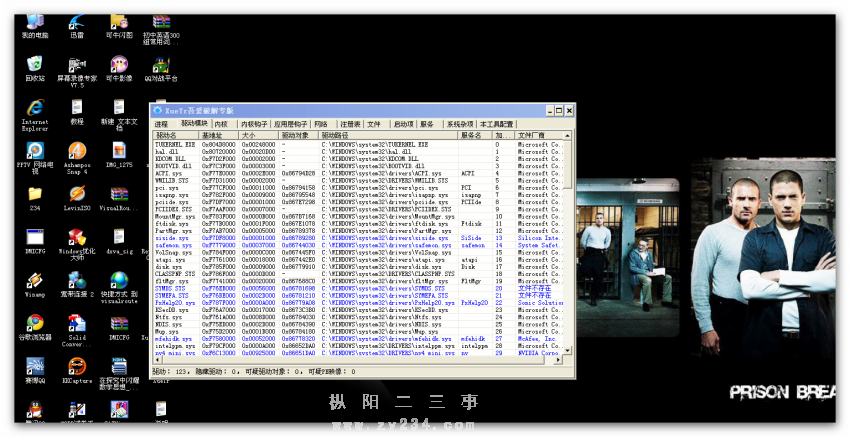Switch to the 网络 tab
The width and height of the screenshot is (850, 437).
pyautogui.click(x=321, y=124)
